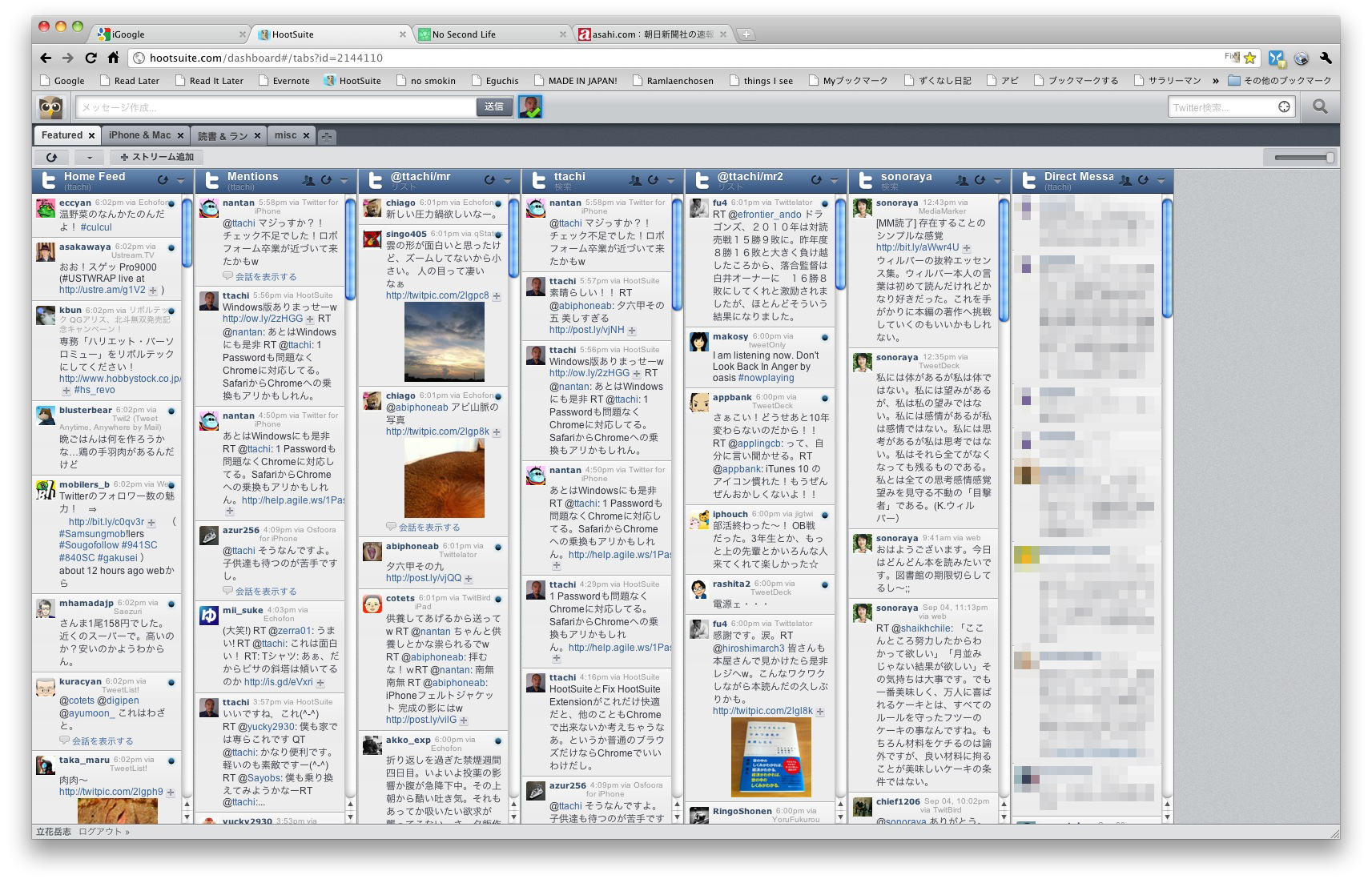The height and width of the screenshot is (887, 1372).
Task: Click the HootSuite owl logo
Action: tap(51, 107)
